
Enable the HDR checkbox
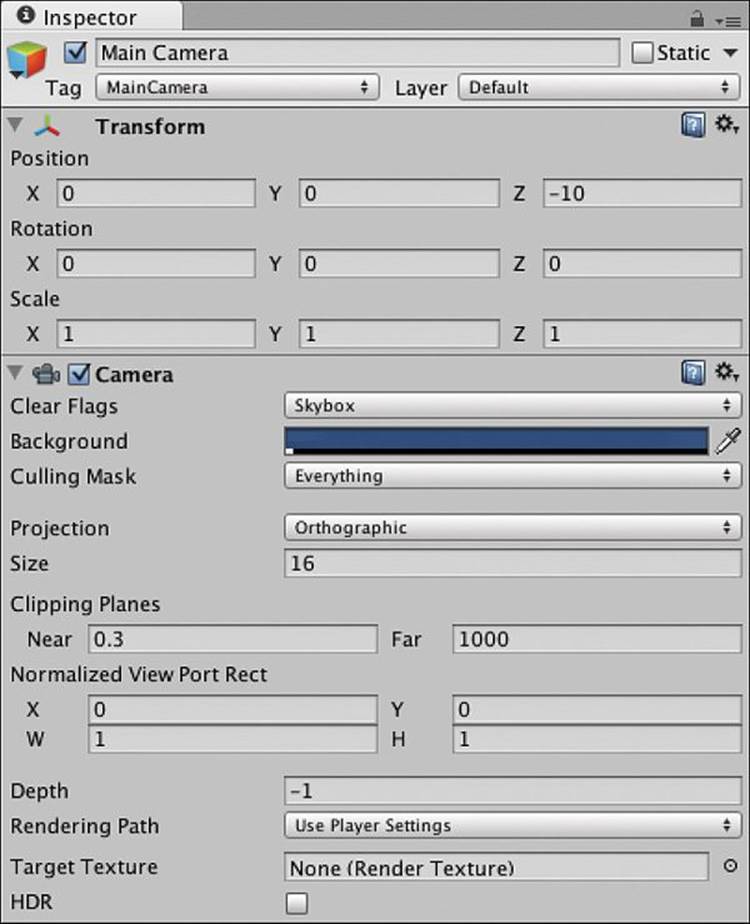pyautogui.click(x=296, y=903)
